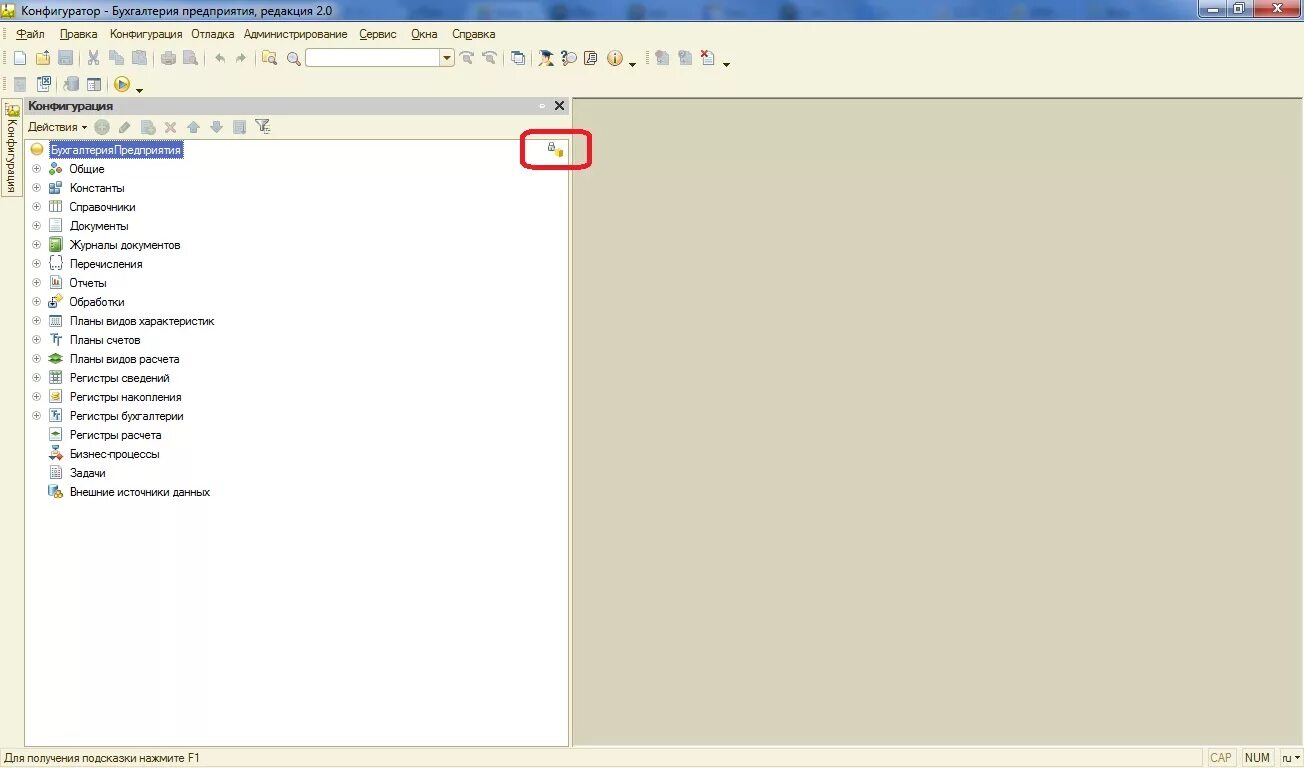
Task: Open the Сервис menu
Action: tap(378, 34)
